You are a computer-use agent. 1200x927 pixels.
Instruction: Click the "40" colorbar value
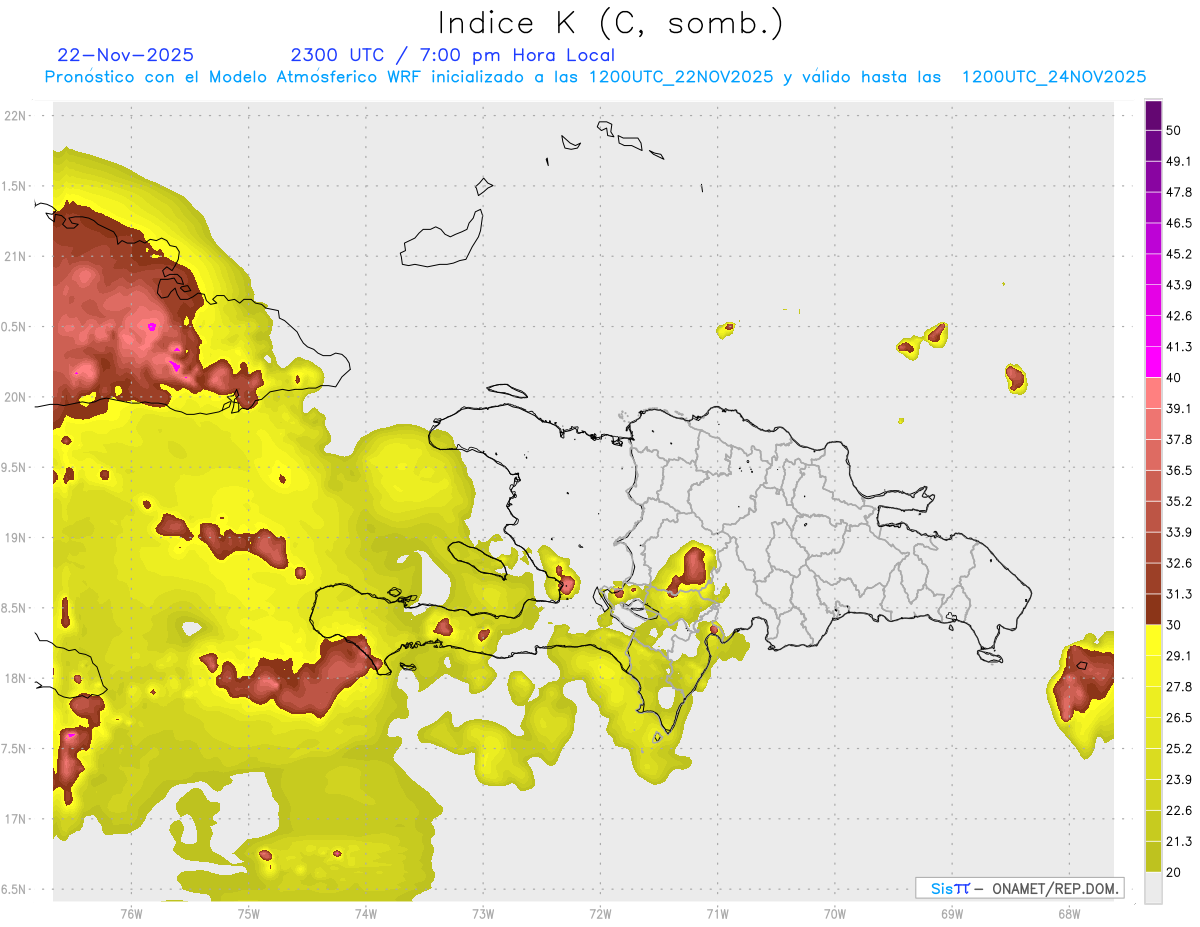1174,378
